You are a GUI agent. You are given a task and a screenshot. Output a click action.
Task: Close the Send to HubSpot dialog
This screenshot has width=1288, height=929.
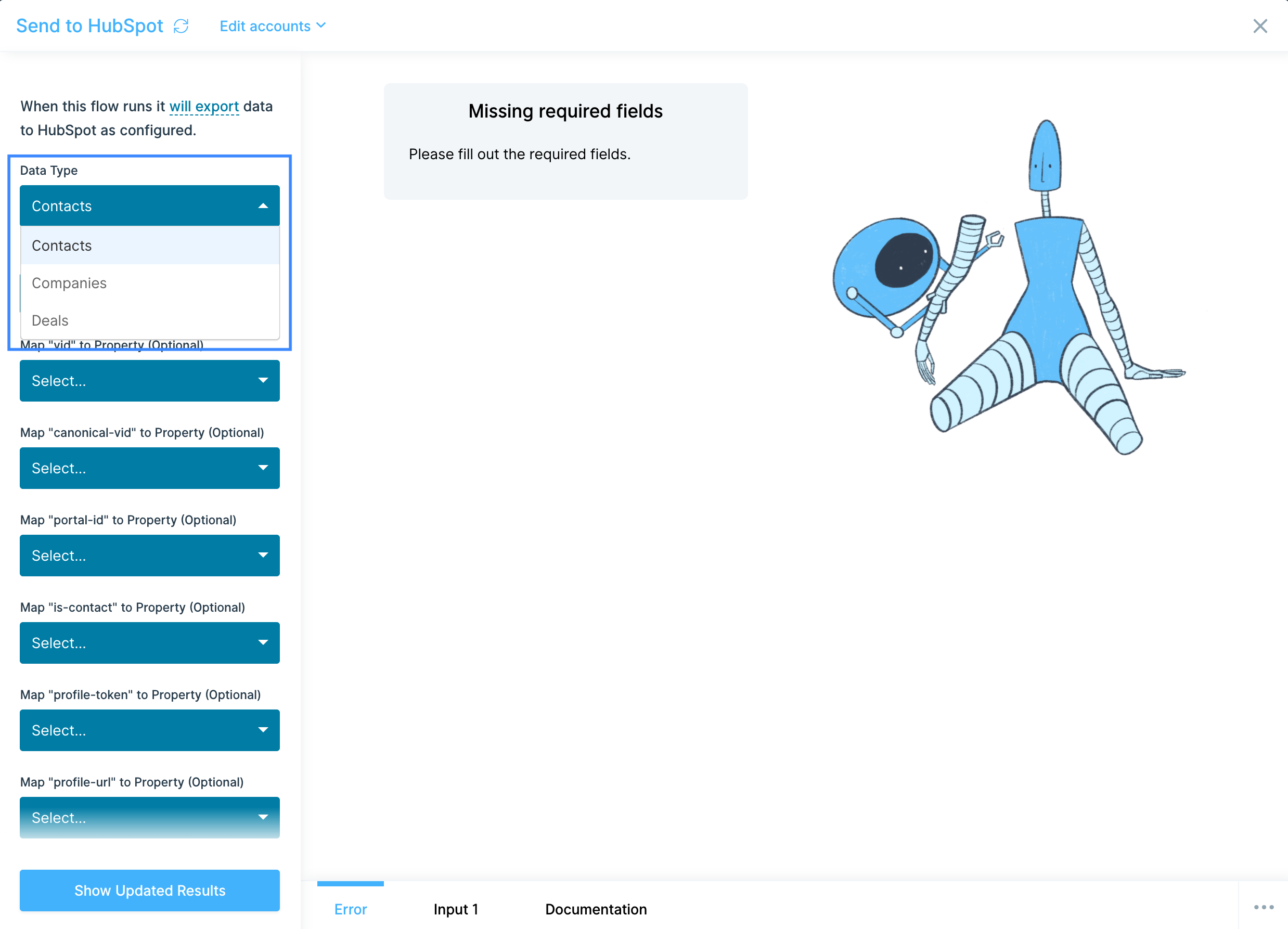[1259, 26]
